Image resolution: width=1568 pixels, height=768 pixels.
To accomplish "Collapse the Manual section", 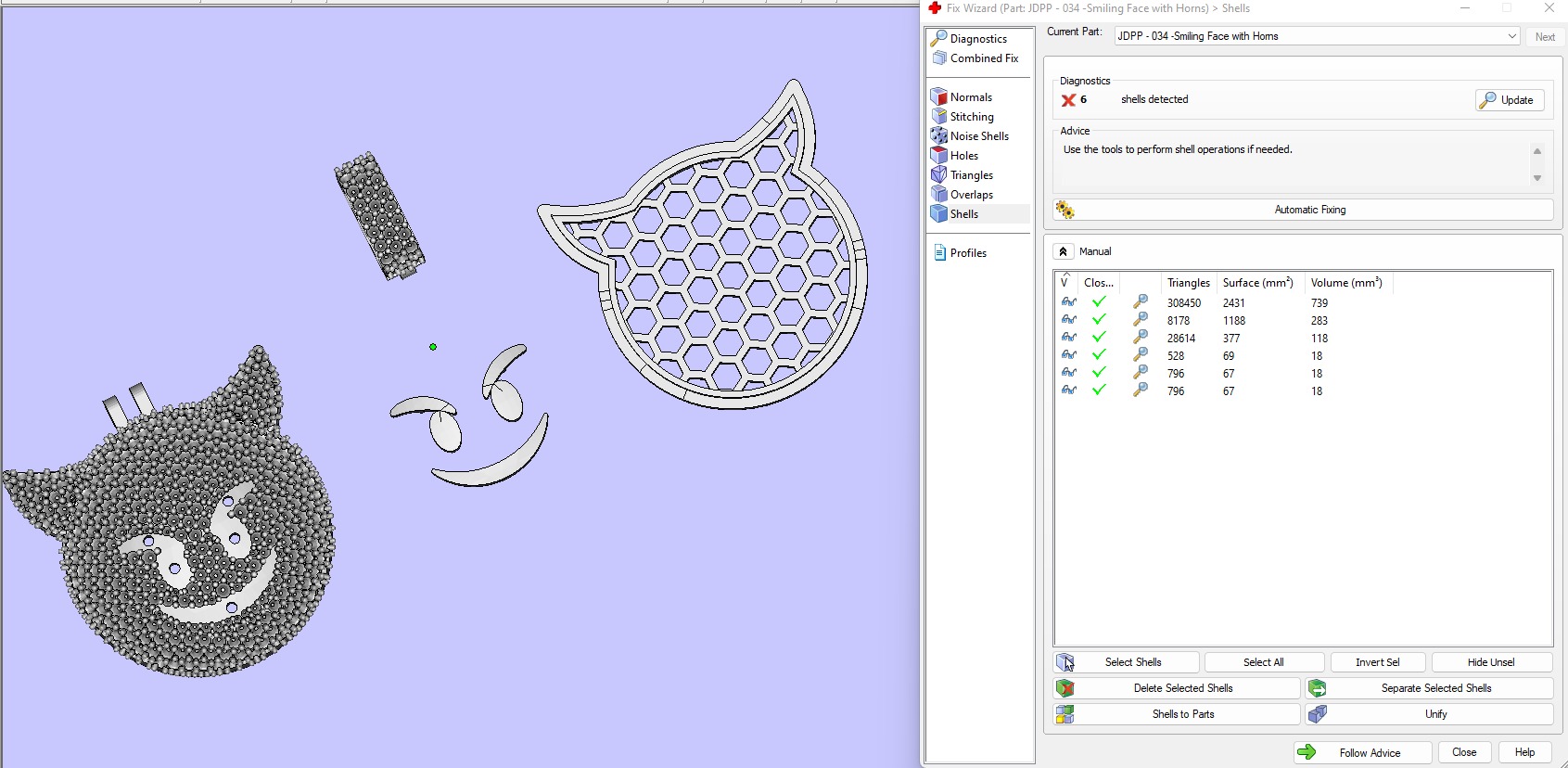I will [x=1064, y=251].
